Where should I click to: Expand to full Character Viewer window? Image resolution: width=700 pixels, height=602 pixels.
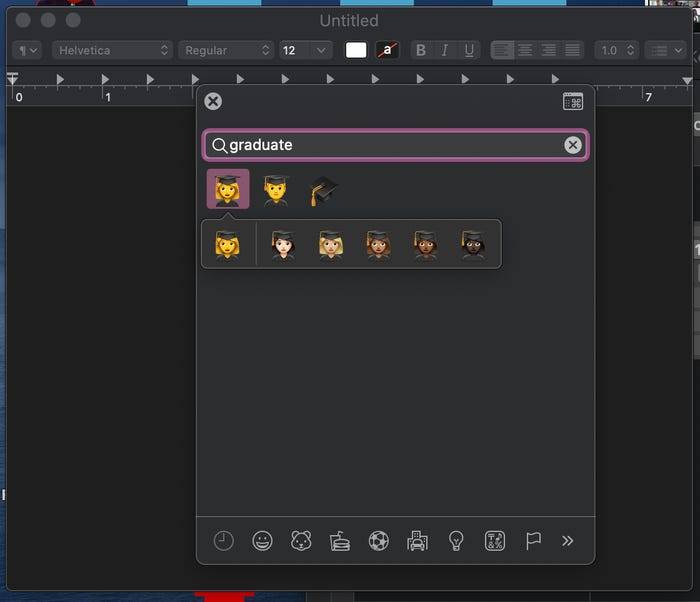pos(573,101)
